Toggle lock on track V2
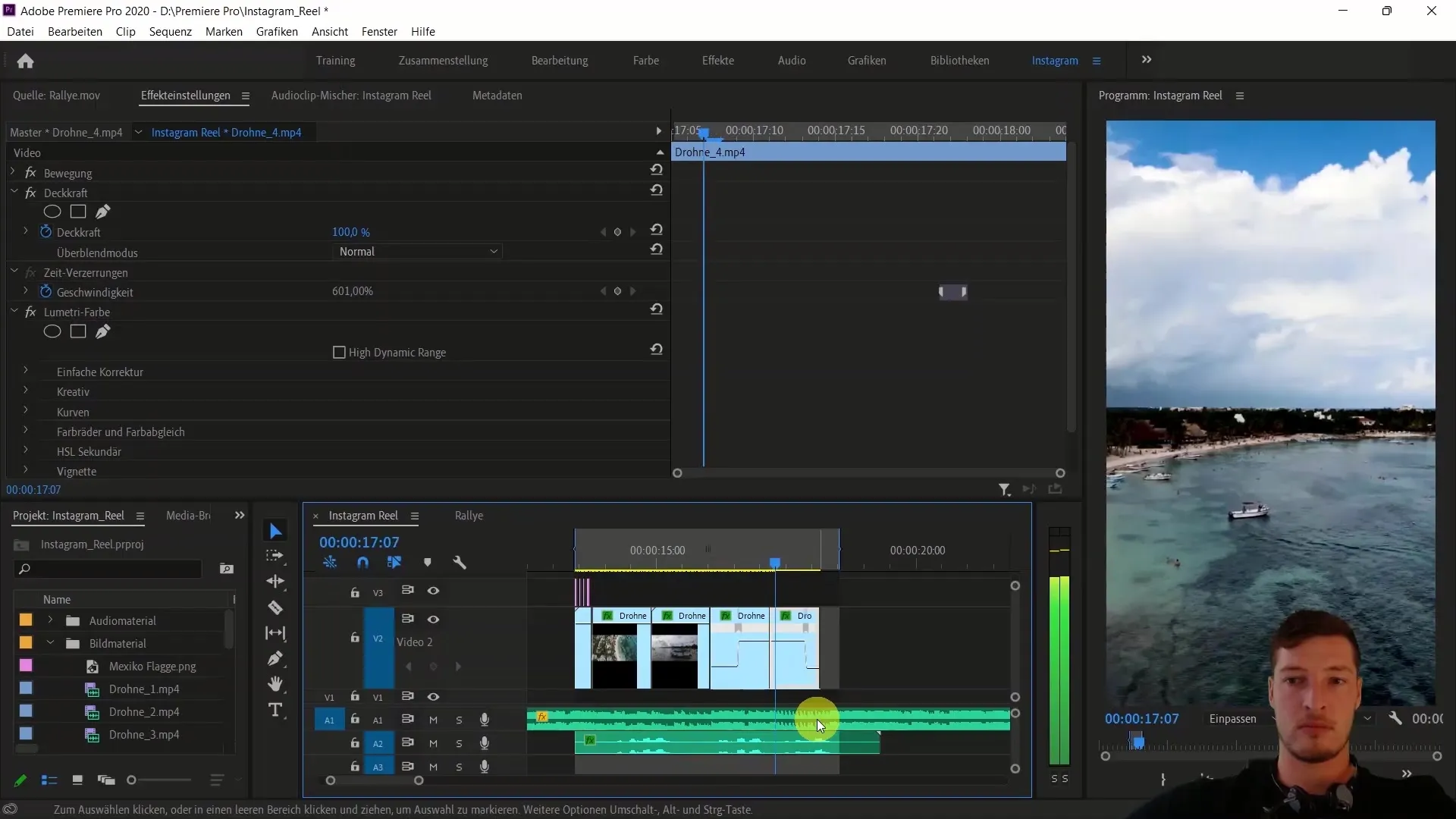1456x819 pixels. 355,637
